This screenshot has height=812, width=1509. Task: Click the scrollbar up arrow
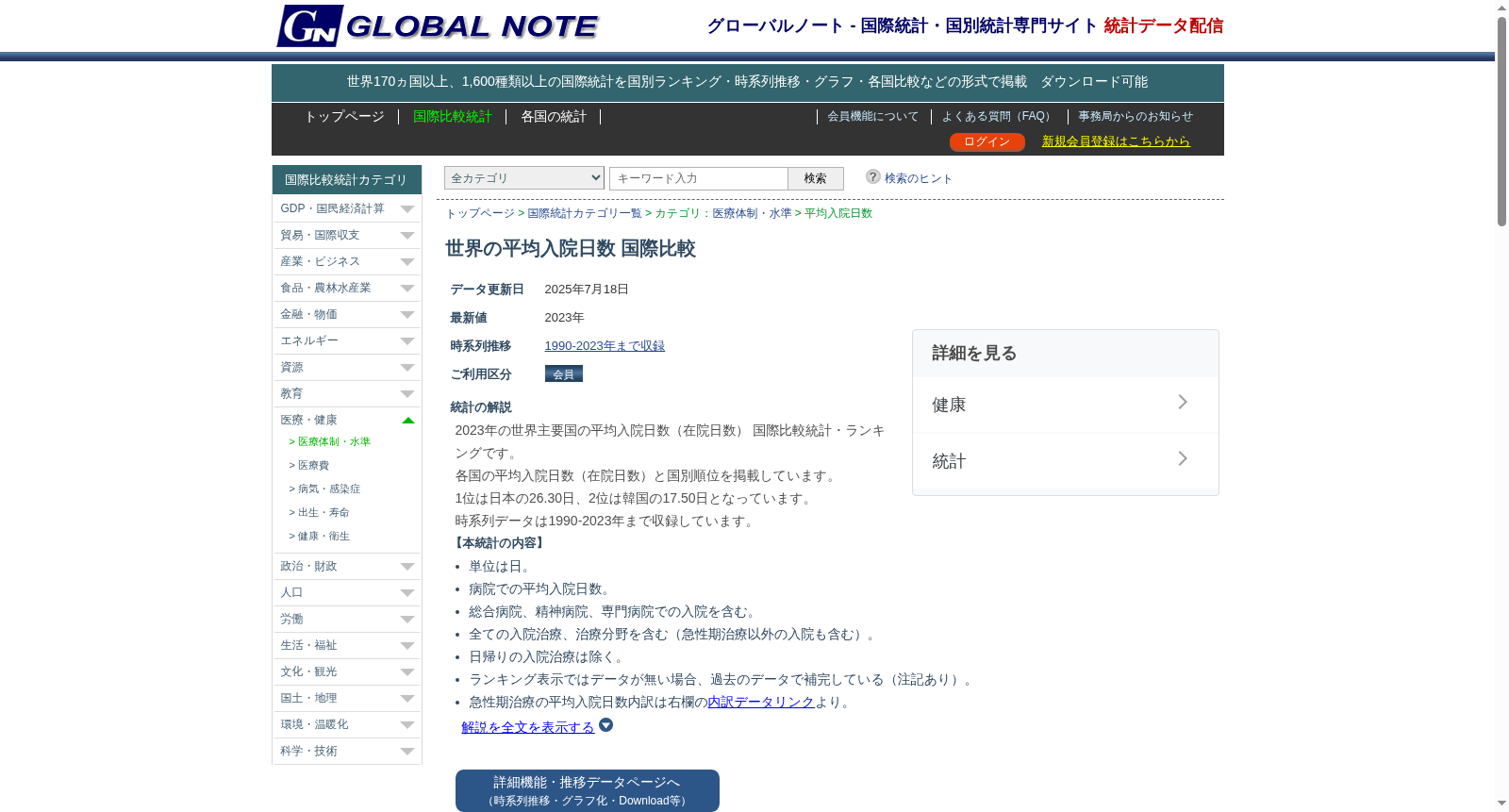[1501, 8]
